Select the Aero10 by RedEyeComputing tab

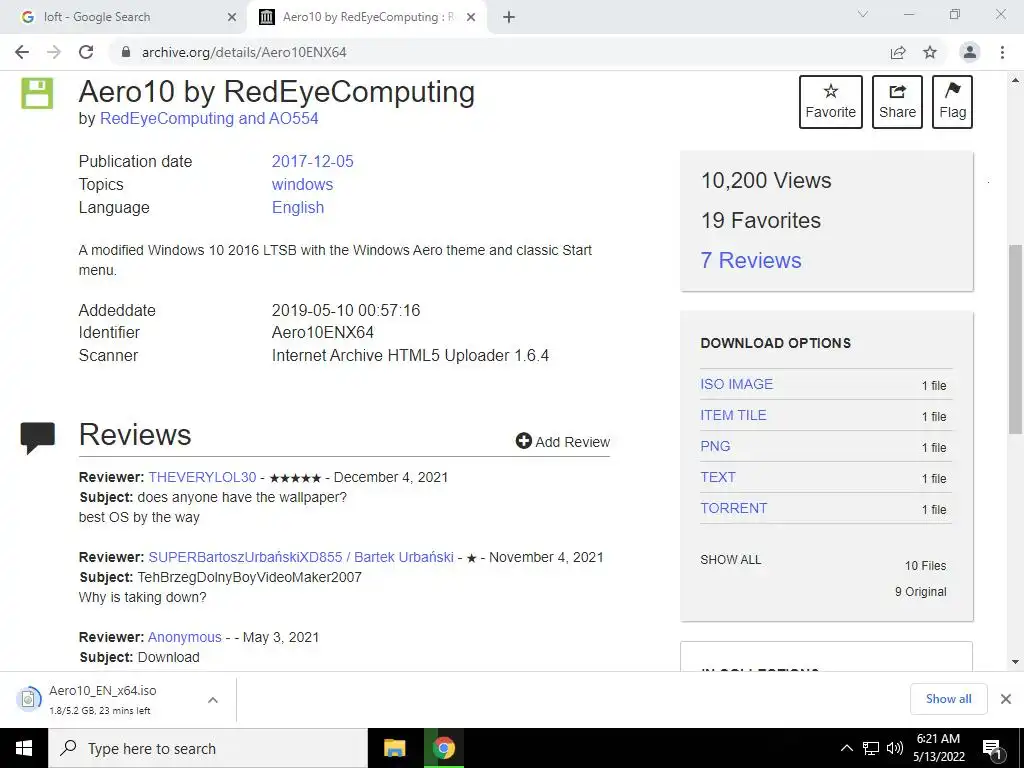pyautogui.click(x=368, y=17)
